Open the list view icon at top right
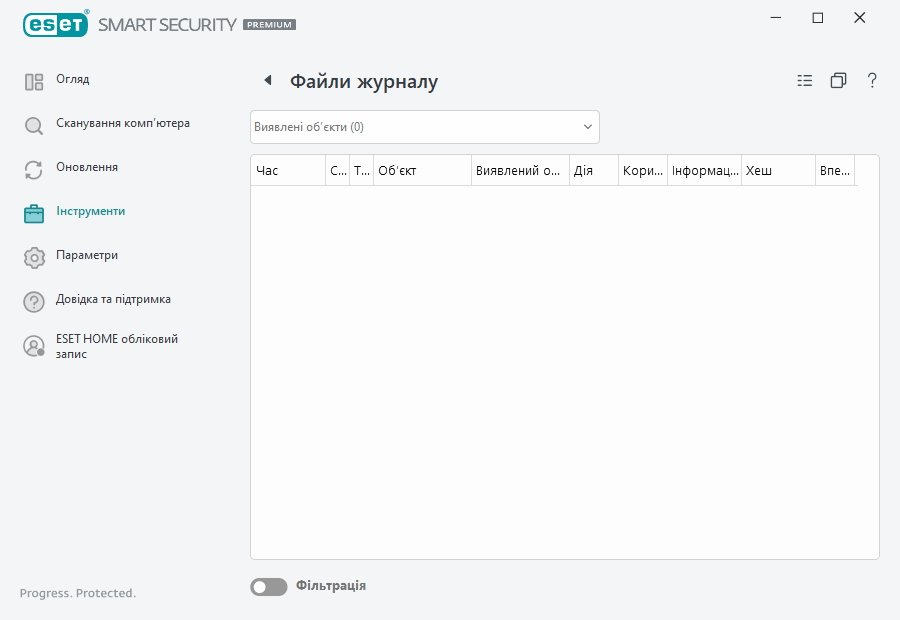Screen dimensions: 900x620 point(805,81)
